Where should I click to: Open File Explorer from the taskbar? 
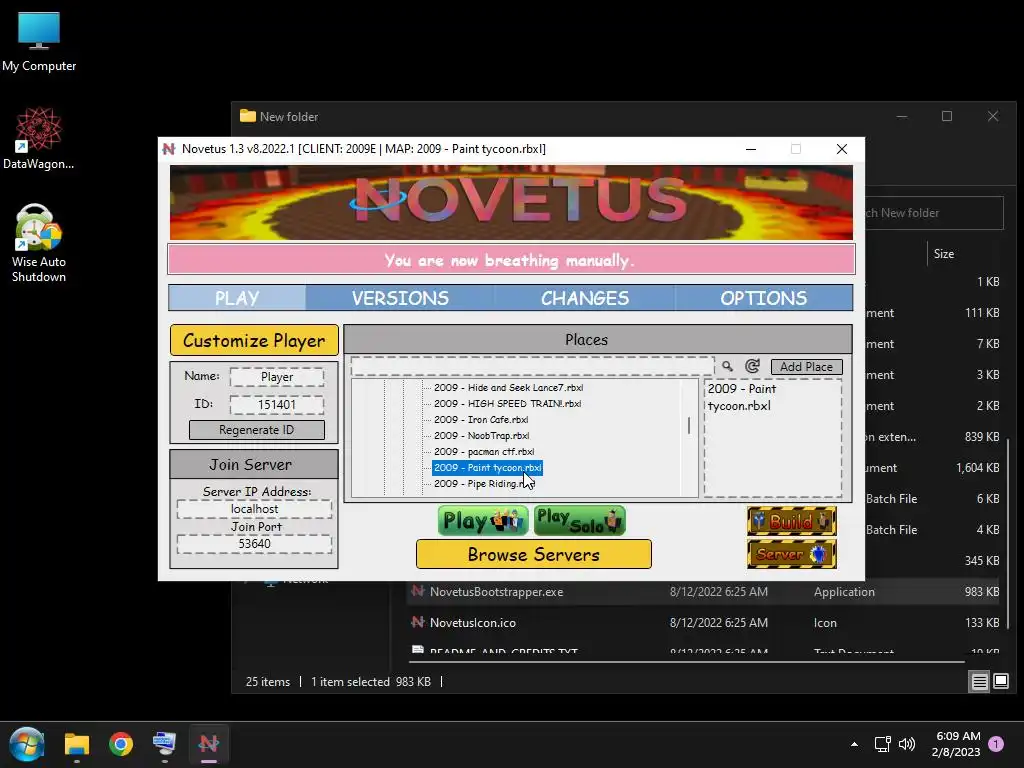(77, 744)
